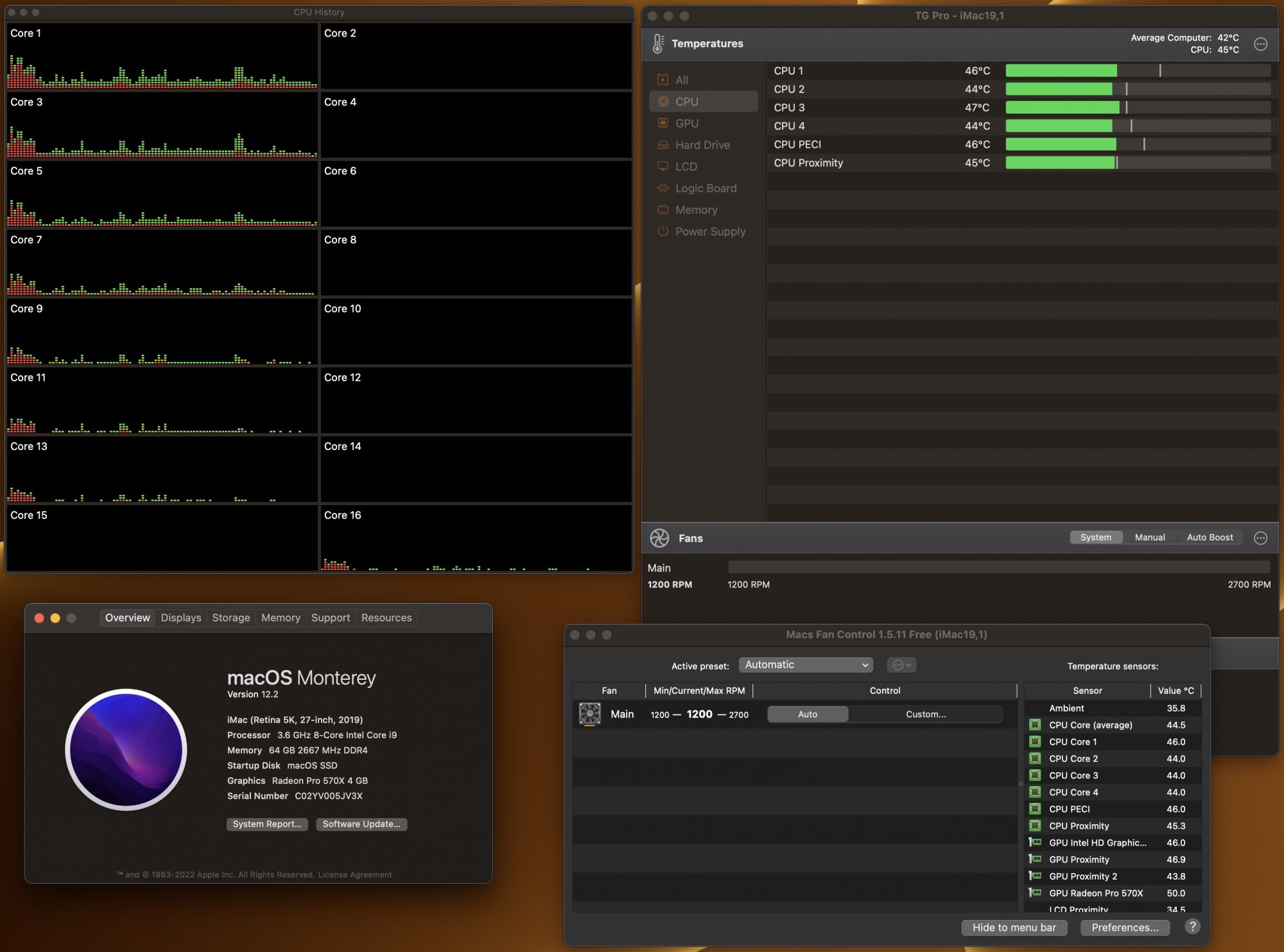Toggle to Manual fan control mode

(x=1150, y=537)
